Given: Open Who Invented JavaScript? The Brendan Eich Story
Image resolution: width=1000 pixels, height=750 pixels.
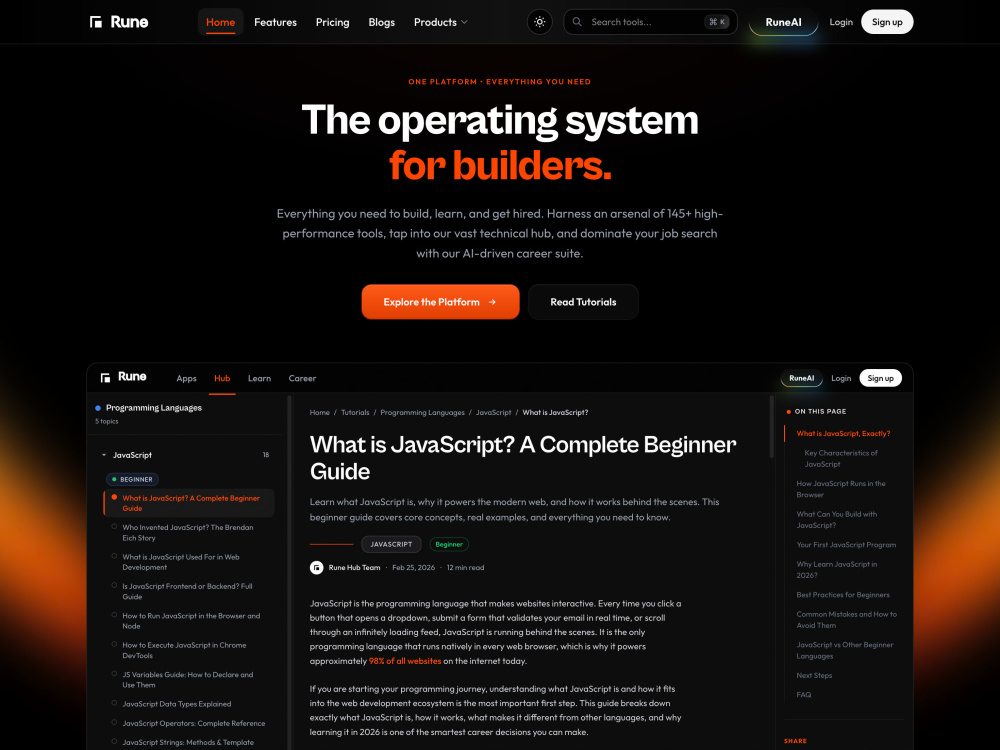Looking at the screenshot, I should click(x=188, y=533).
